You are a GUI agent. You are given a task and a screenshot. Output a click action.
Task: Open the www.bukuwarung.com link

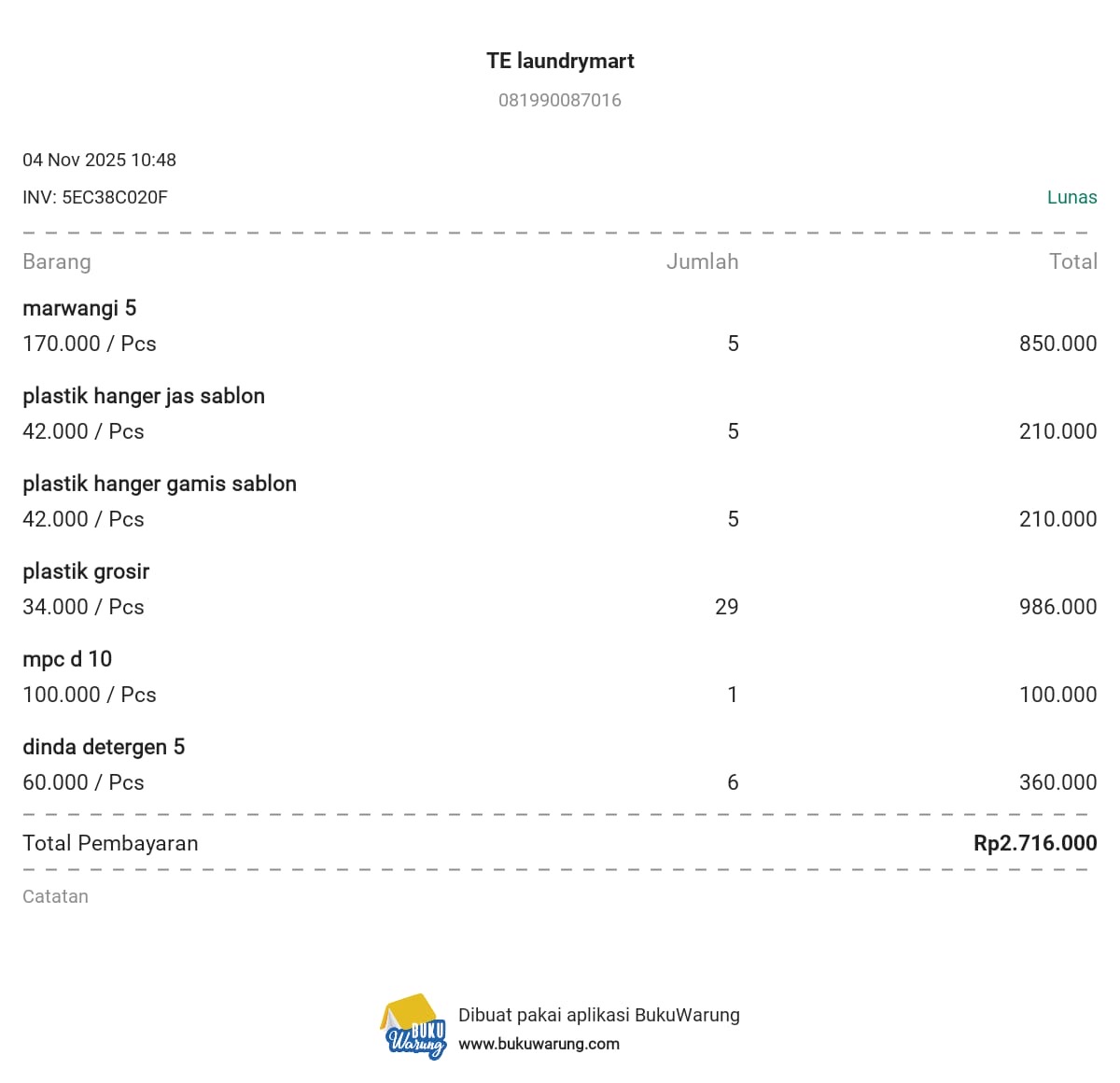539,1044
